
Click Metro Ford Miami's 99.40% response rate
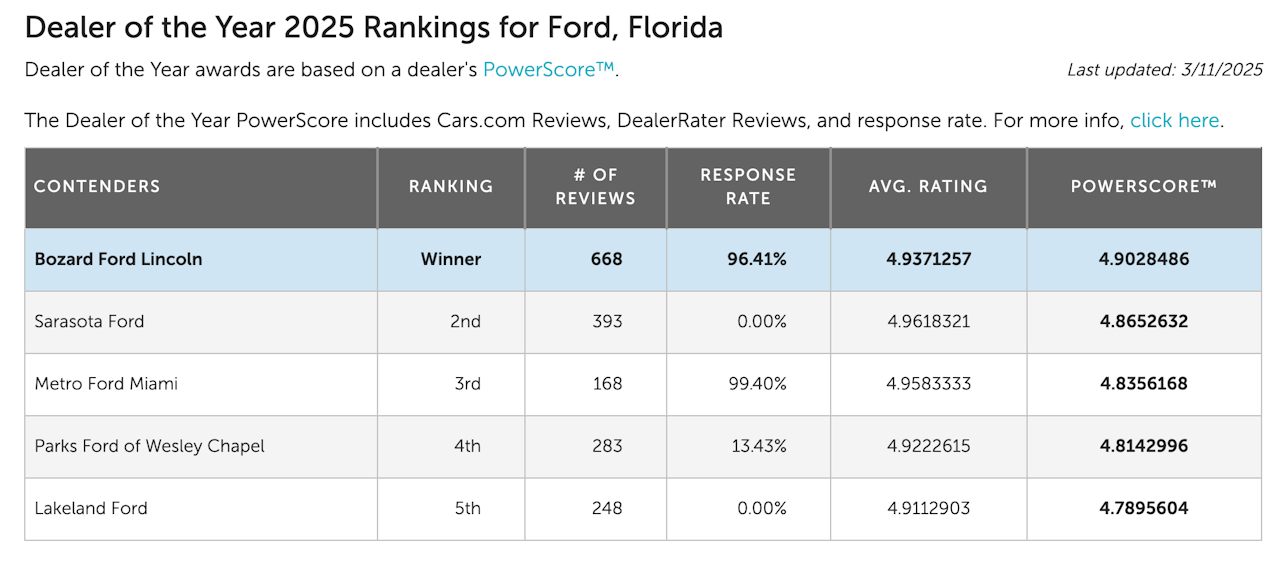click(759, 383)
